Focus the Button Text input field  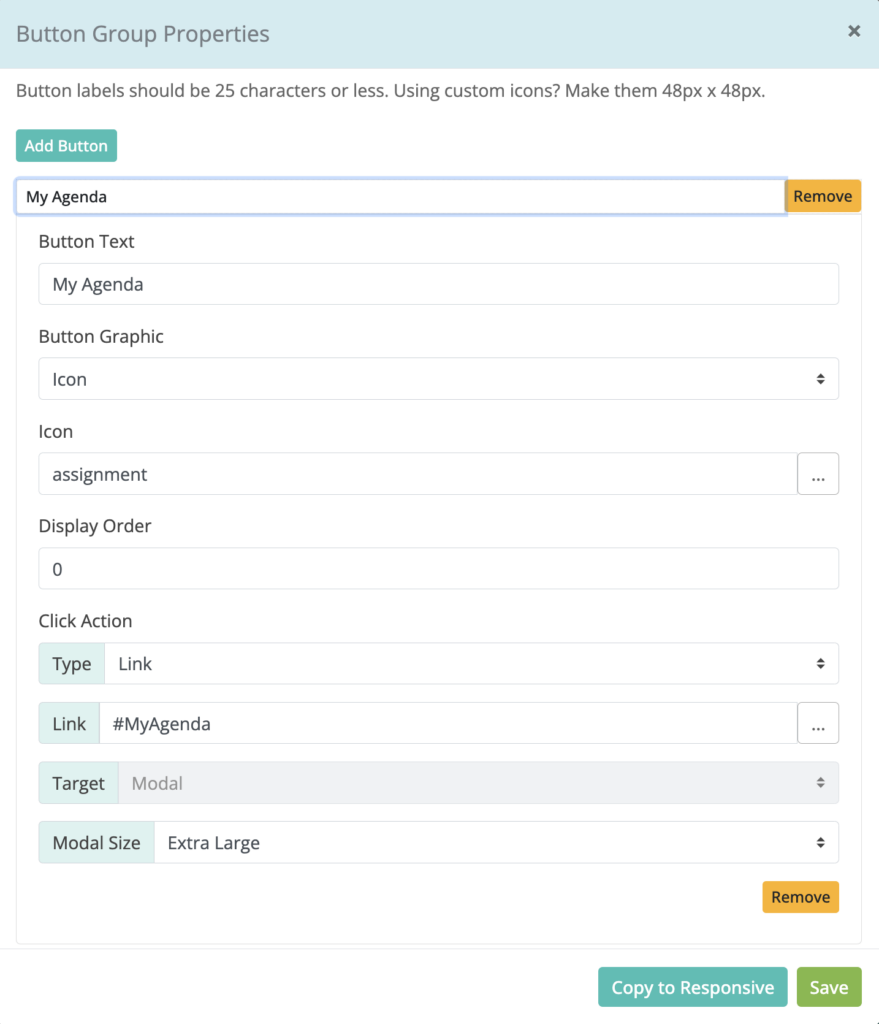tap(438, 284)
